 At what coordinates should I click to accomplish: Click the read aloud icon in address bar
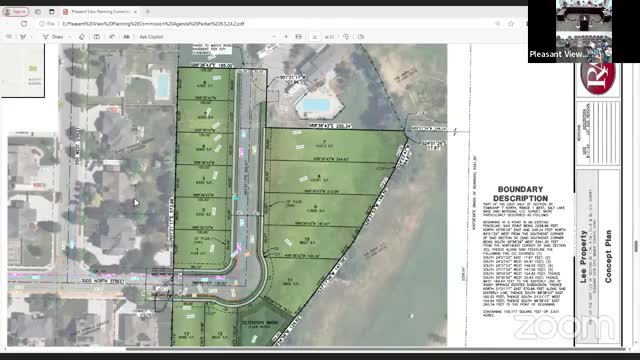[497, 24]
